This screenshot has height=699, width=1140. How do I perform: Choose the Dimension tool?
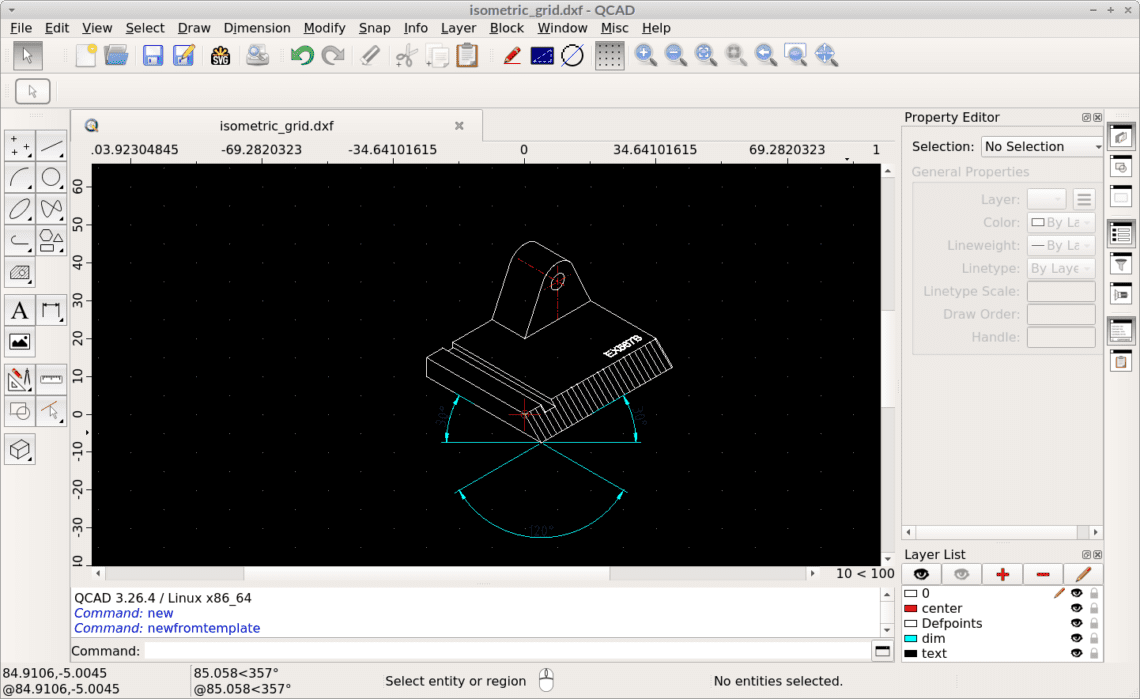52,310
